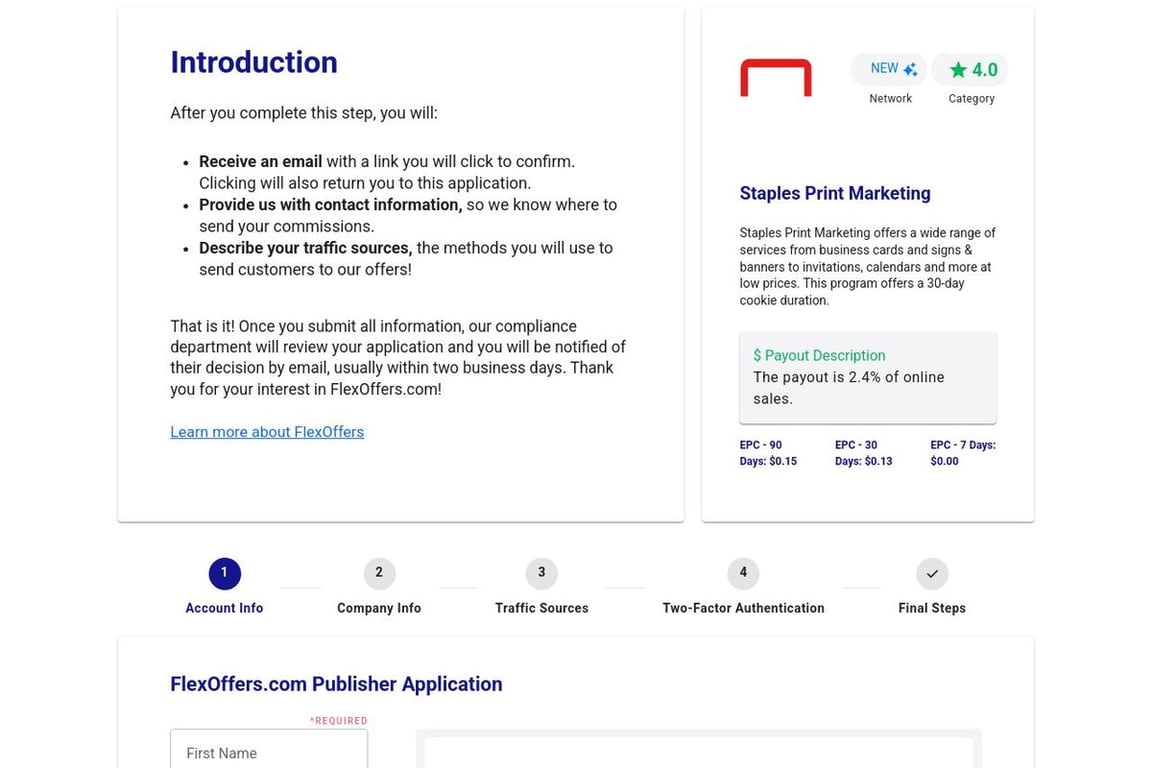
Task: Click 'Describe your traffic sources' bullet text
Action: 306,248
